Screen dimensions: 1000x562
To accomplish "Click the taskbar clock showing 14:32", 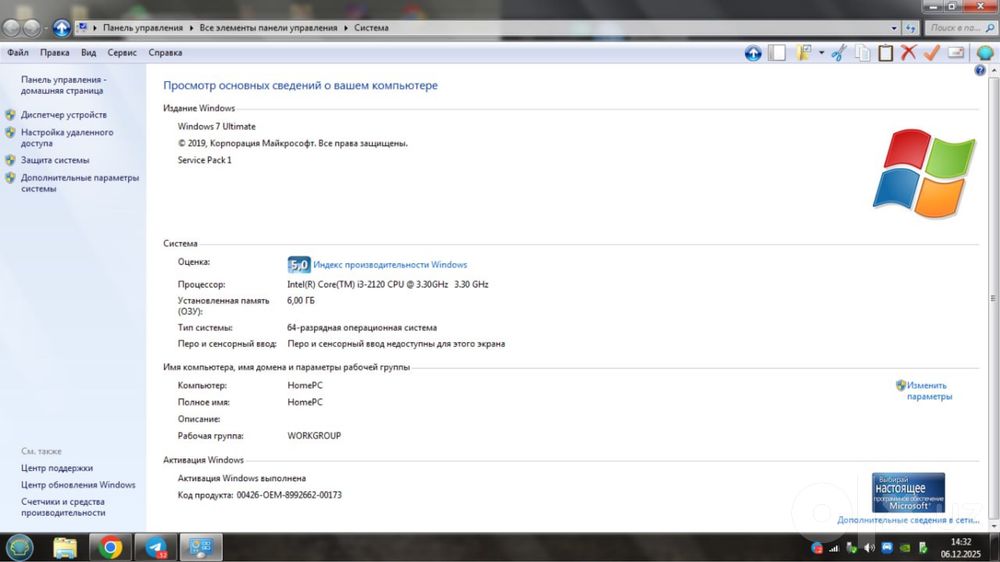I will [960, 548].
